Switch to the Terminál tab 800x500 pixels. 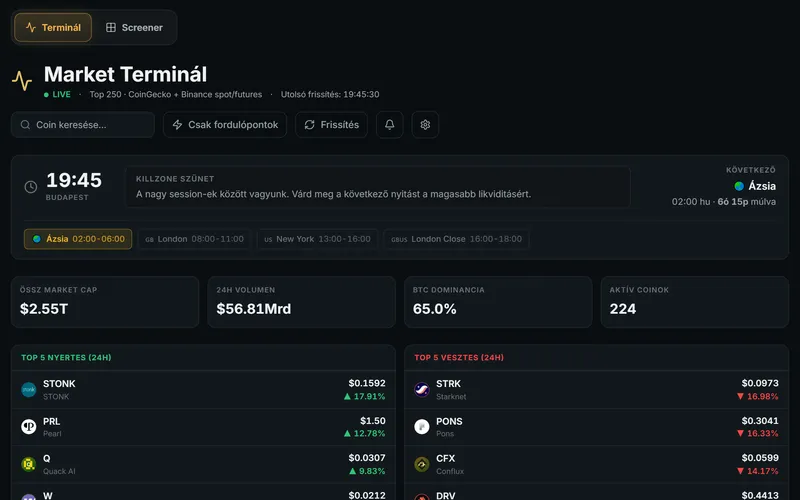[x=53, y=28]
